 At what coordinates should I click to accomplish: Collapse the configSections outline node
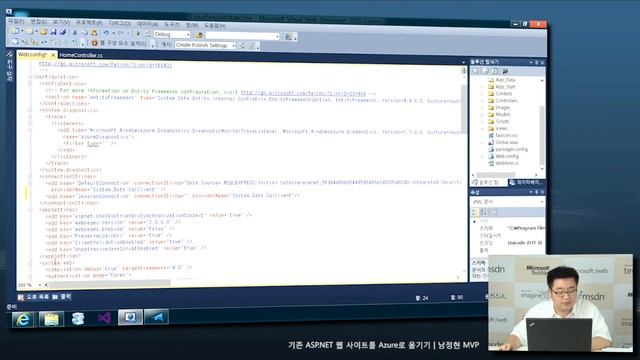pos(30,83)
